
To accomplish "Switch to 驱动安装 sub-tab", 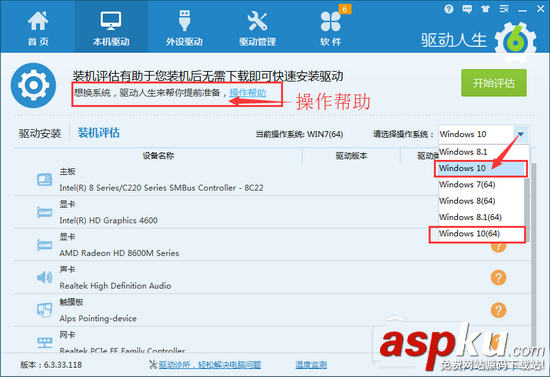I will (x=40, y=134).
